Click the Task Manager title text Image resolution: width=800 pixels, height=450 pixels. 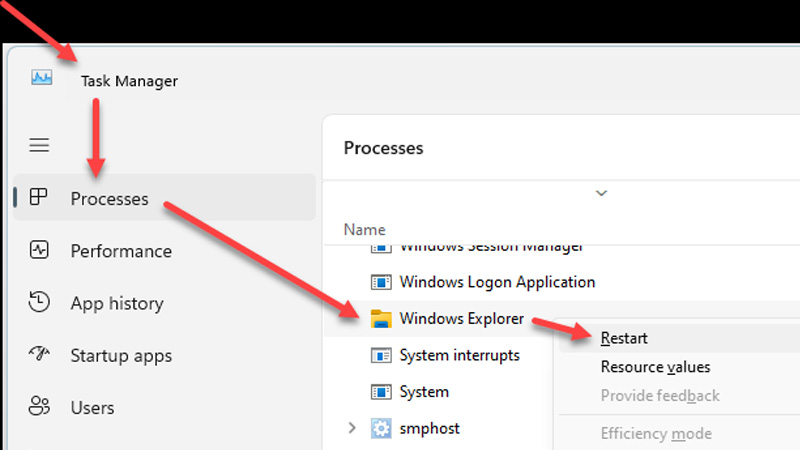tap(129, 81)
